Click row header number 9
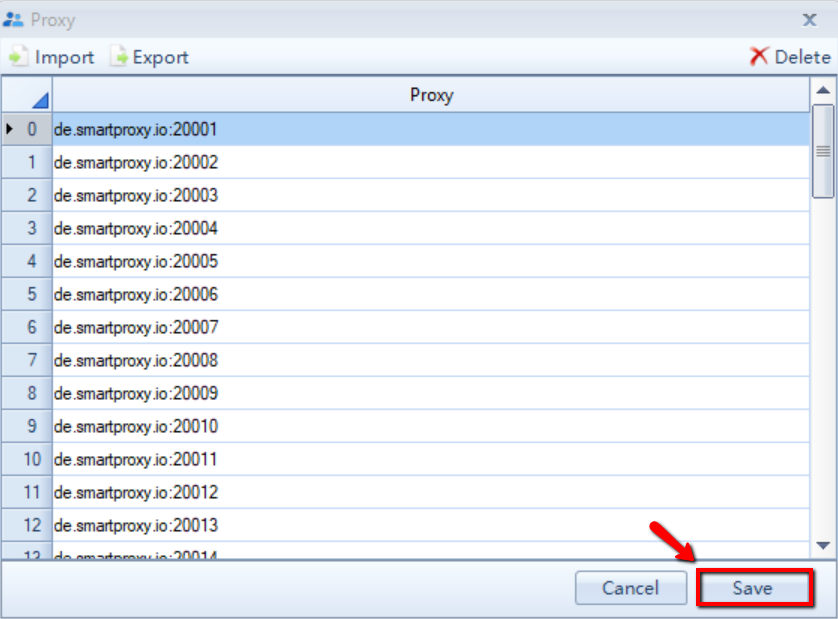 coord(27,427)
